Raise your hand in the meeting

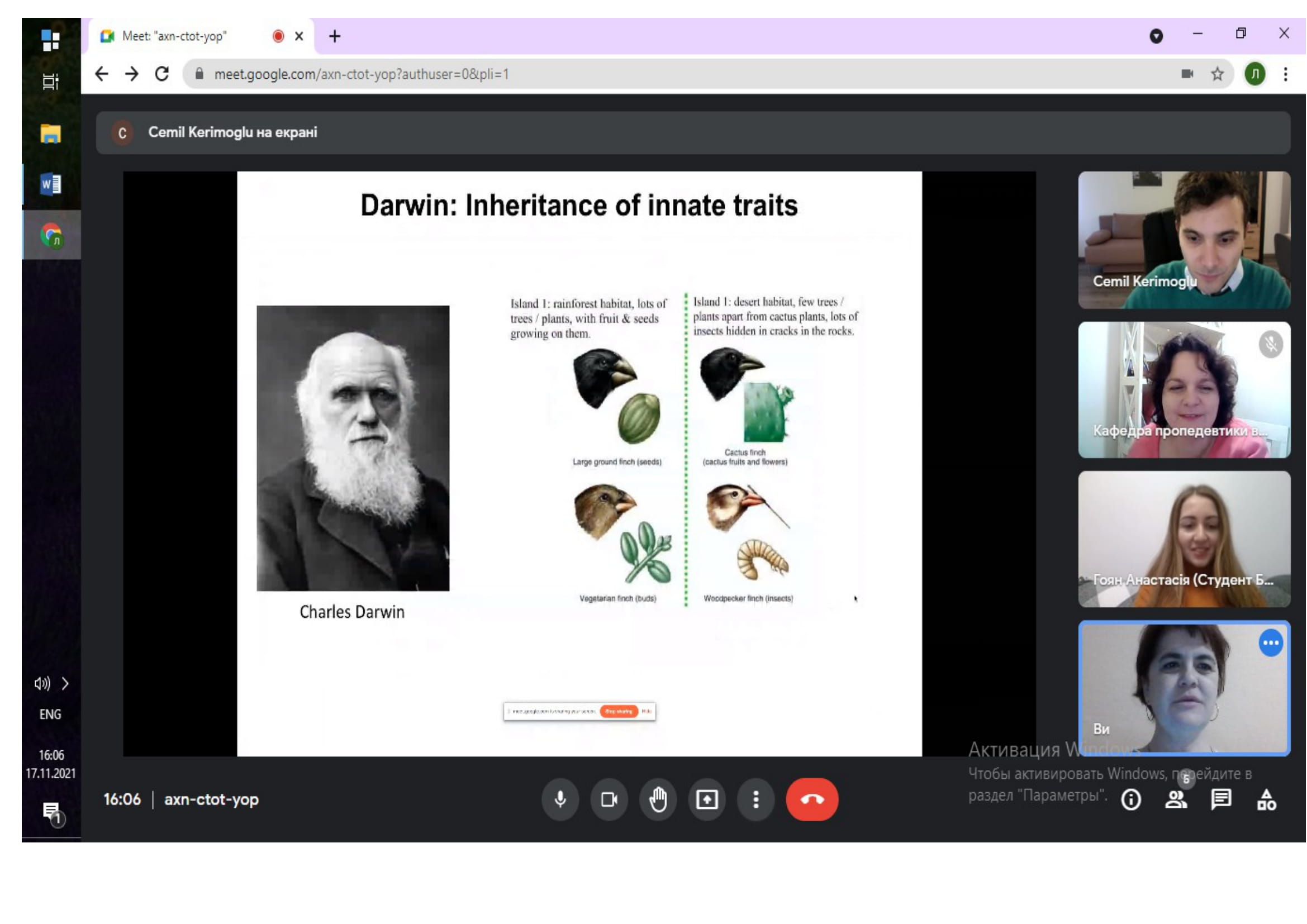(658, 799)
